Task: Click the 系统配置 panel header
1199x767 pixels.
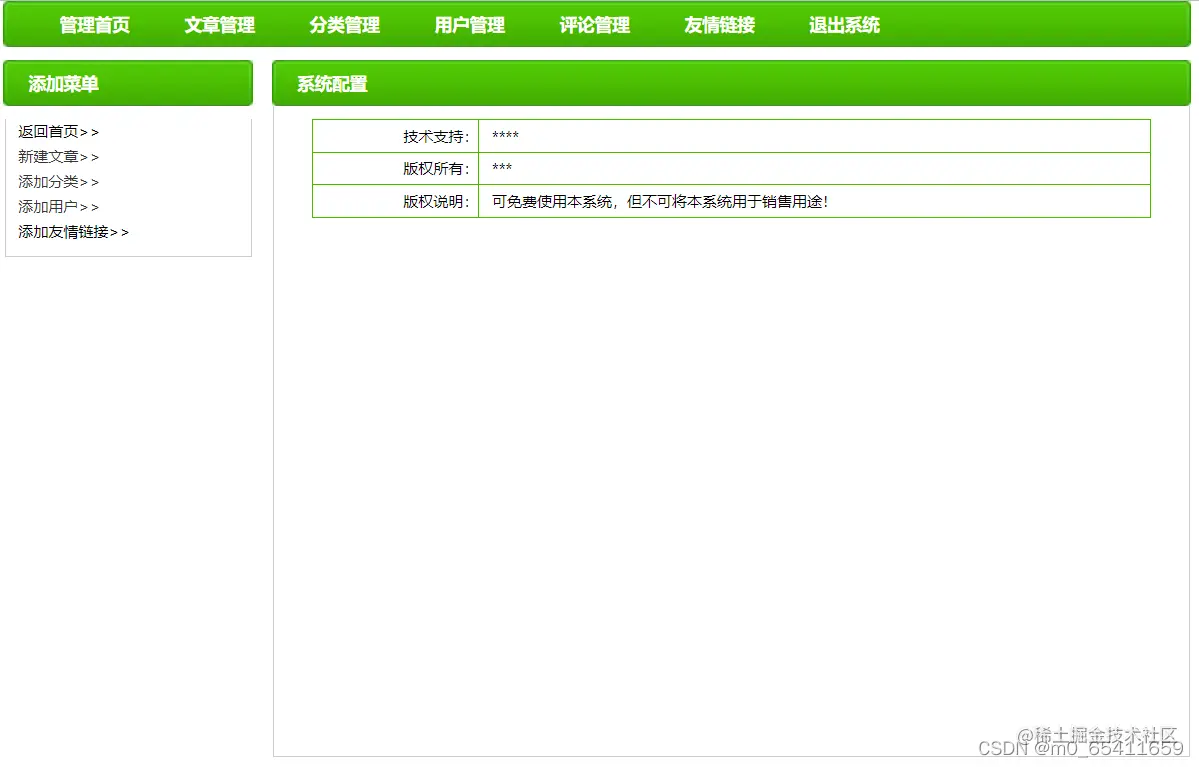Action: [x=731, y=83]
